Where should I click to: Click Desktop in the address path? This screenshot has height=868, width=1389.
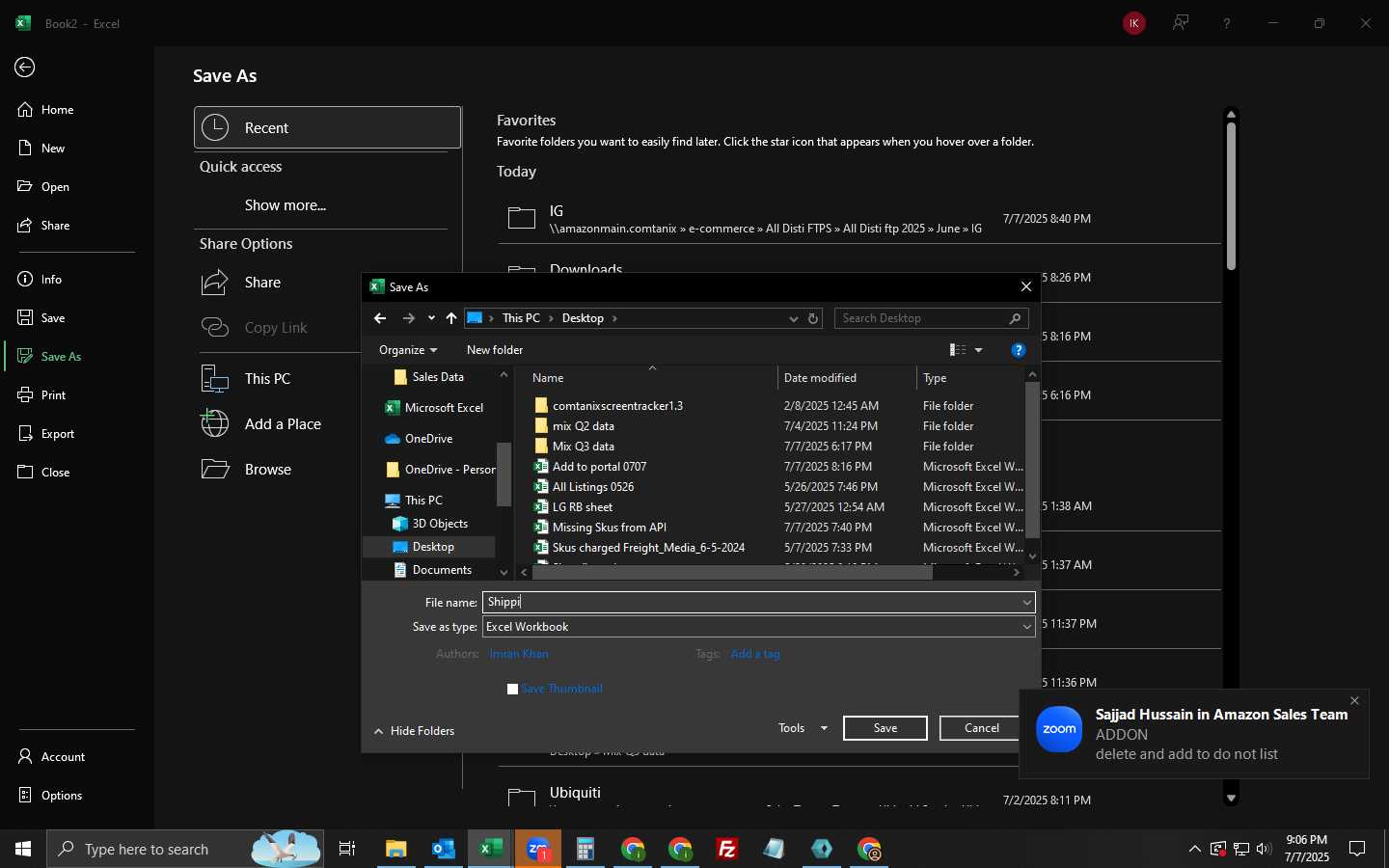pyautogui.click(x=583, y=318)
